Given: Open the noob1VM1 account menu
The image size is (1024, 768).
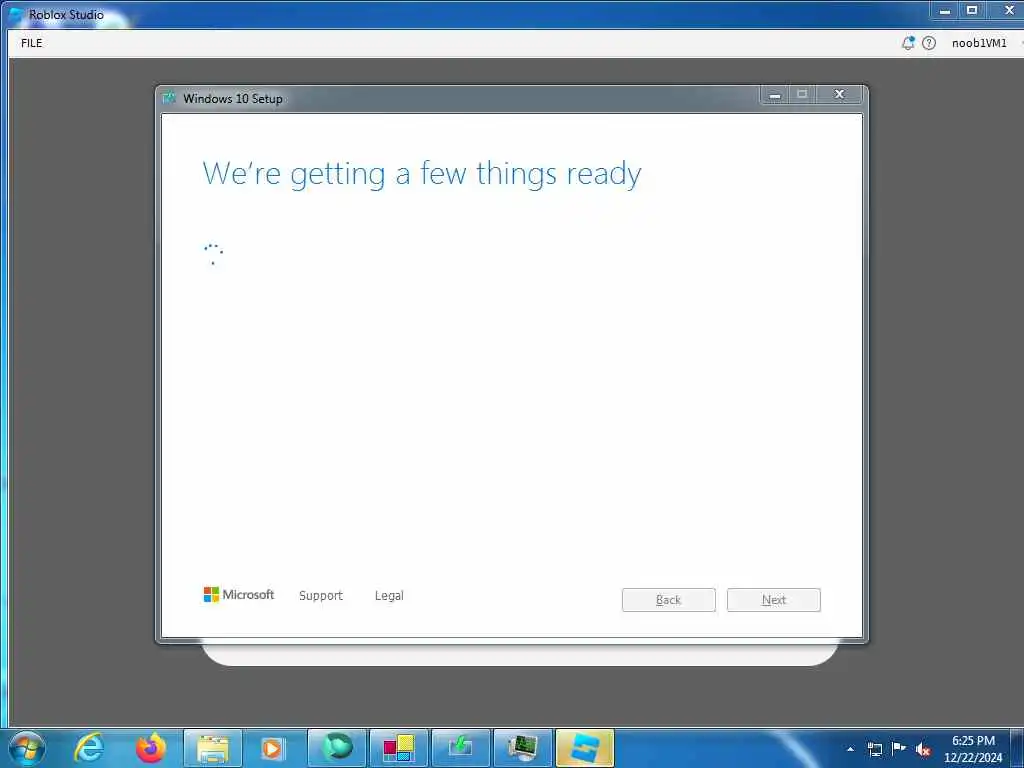Looking at the screenshot, I should [x=979, y=43].
